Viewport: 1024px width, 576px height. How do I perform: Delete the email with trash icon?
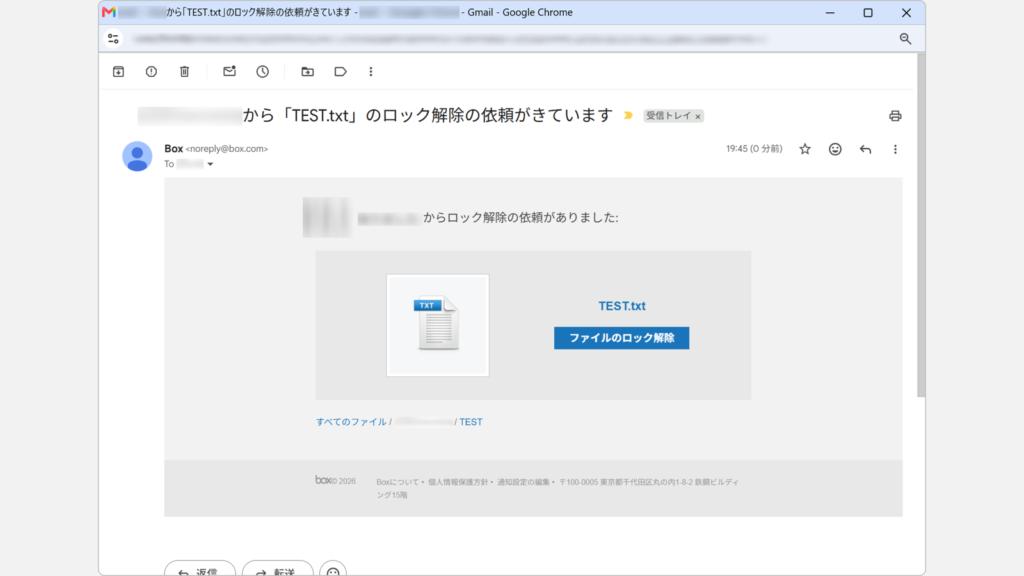tap(185, 72)
